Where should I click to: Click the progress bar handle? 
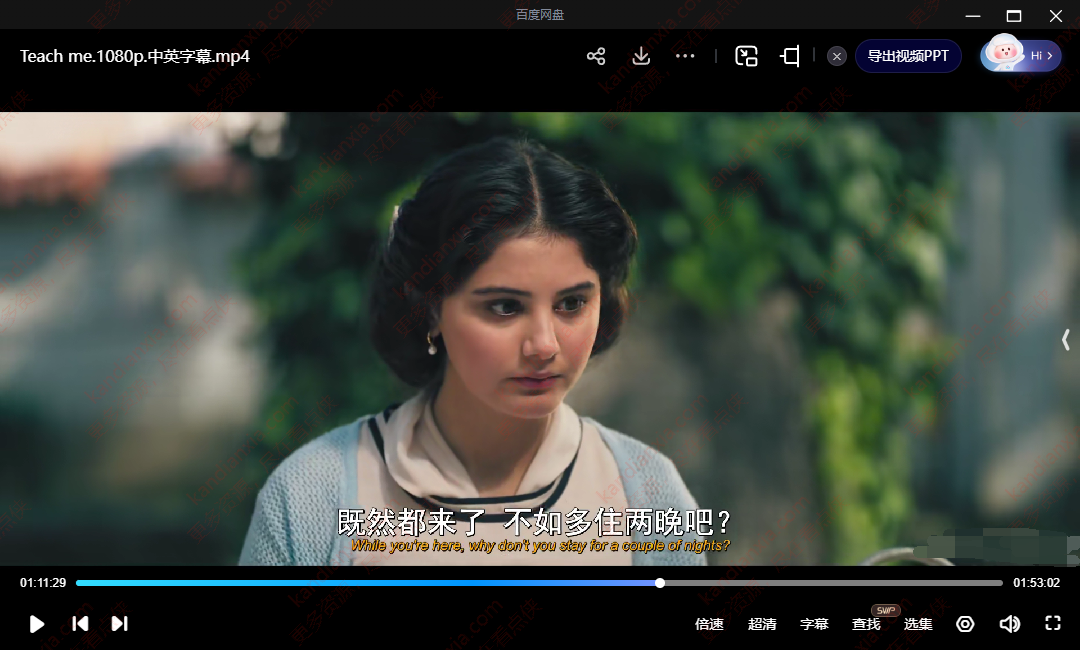pos(660,583)
